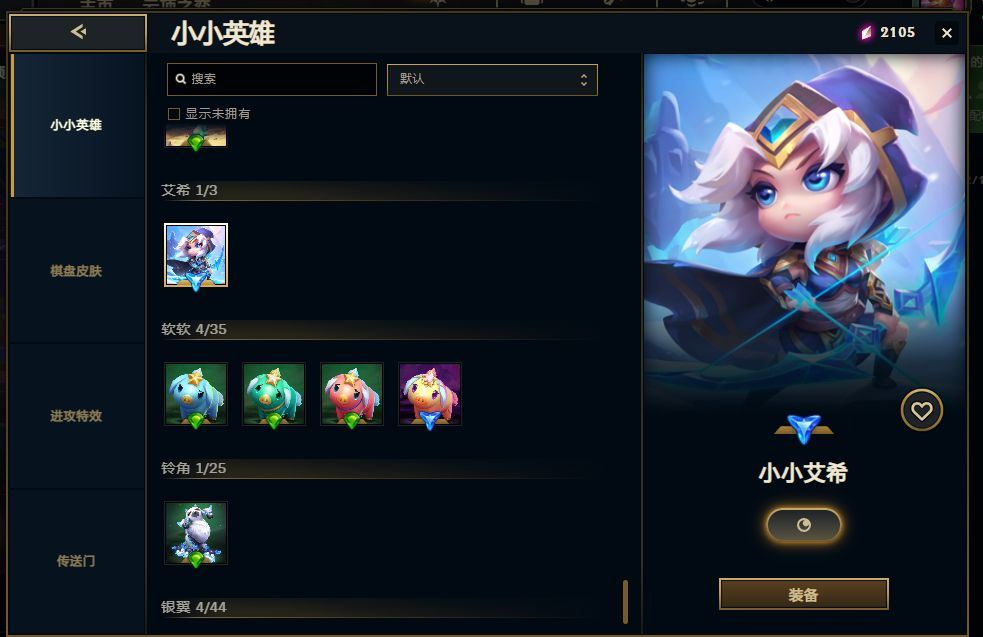983x637 pixels.
Task: Click the back arrow icon
Action: coord(78,31)
